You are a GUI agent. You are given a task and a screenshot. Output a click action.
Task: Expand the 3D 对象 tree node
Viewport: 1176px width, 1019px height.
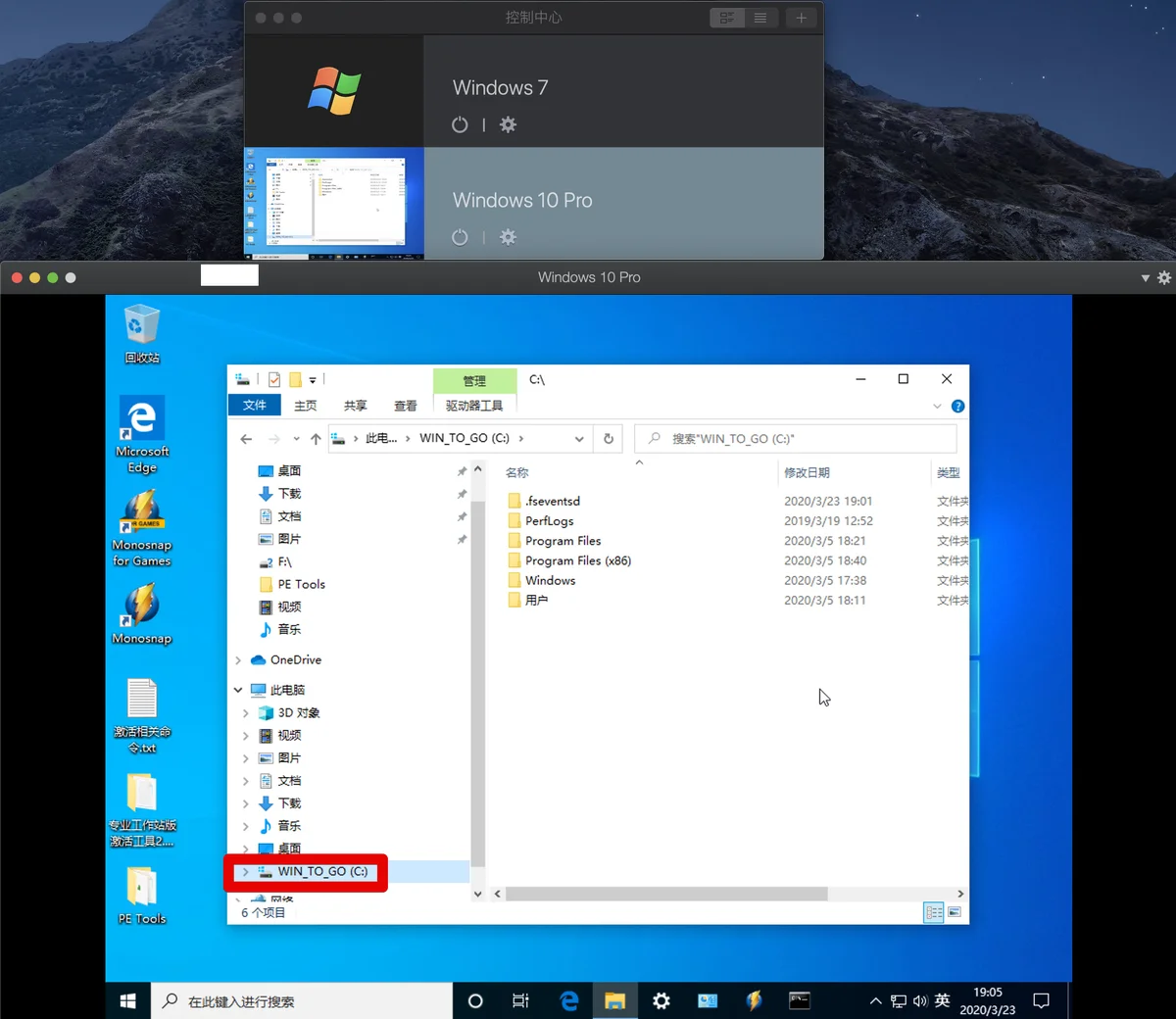(x=246, y=713)
